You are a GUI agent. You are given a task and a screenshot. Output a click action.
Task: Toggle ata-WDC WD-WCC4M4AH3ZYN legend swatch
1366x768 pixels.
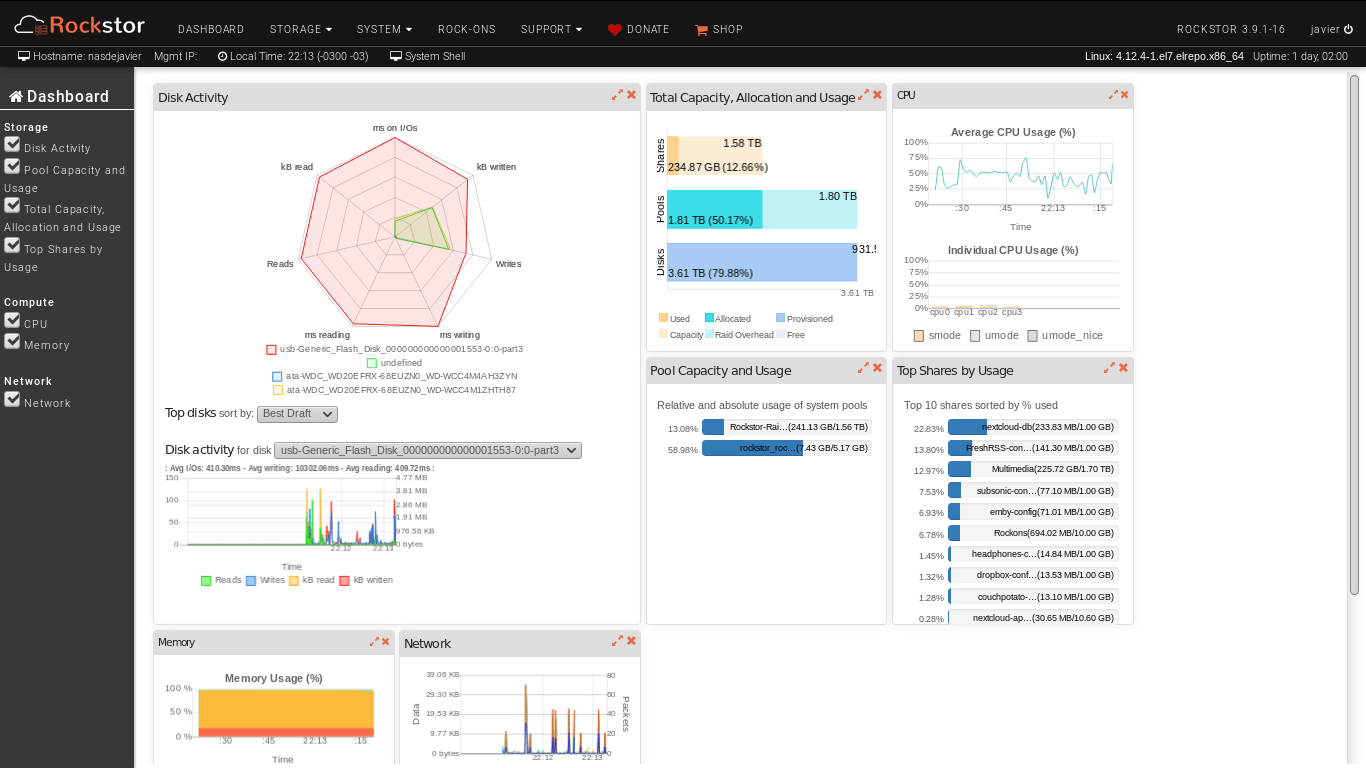pos(277,377)
